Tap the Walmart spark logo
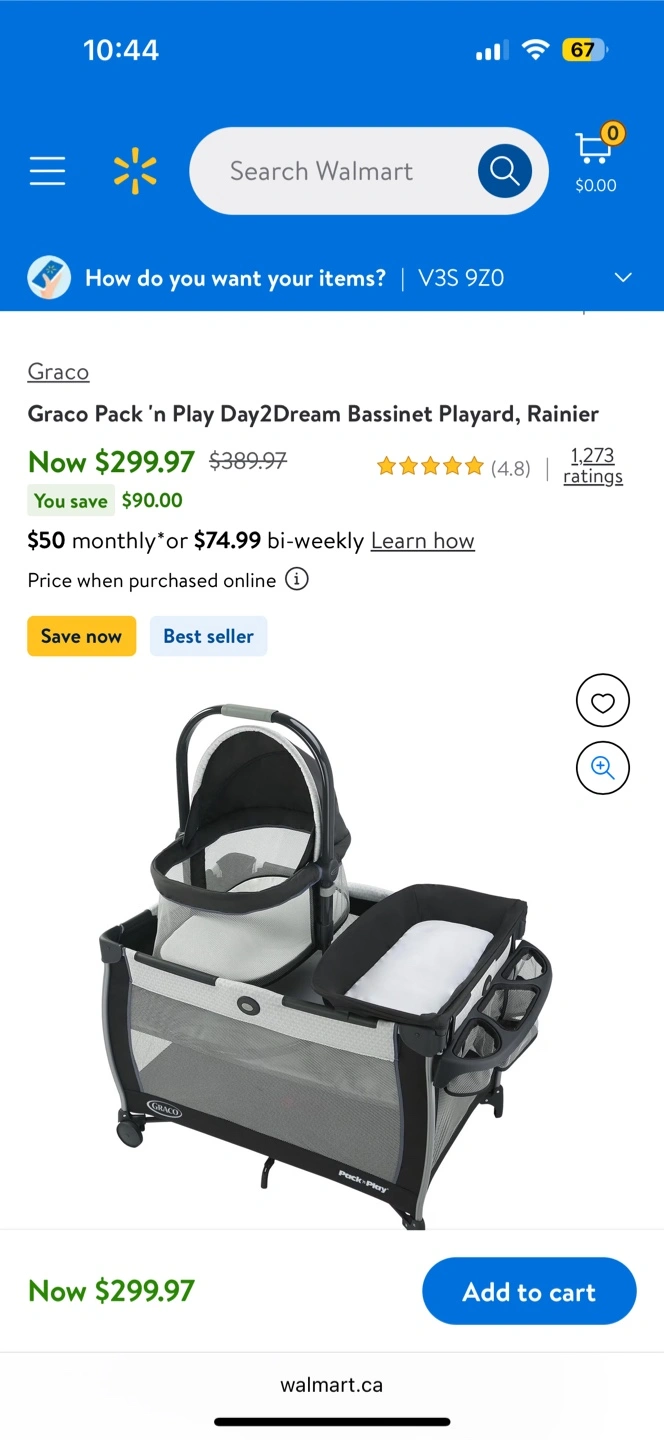This screenshot has height=1440, width=664. (135, 171)
